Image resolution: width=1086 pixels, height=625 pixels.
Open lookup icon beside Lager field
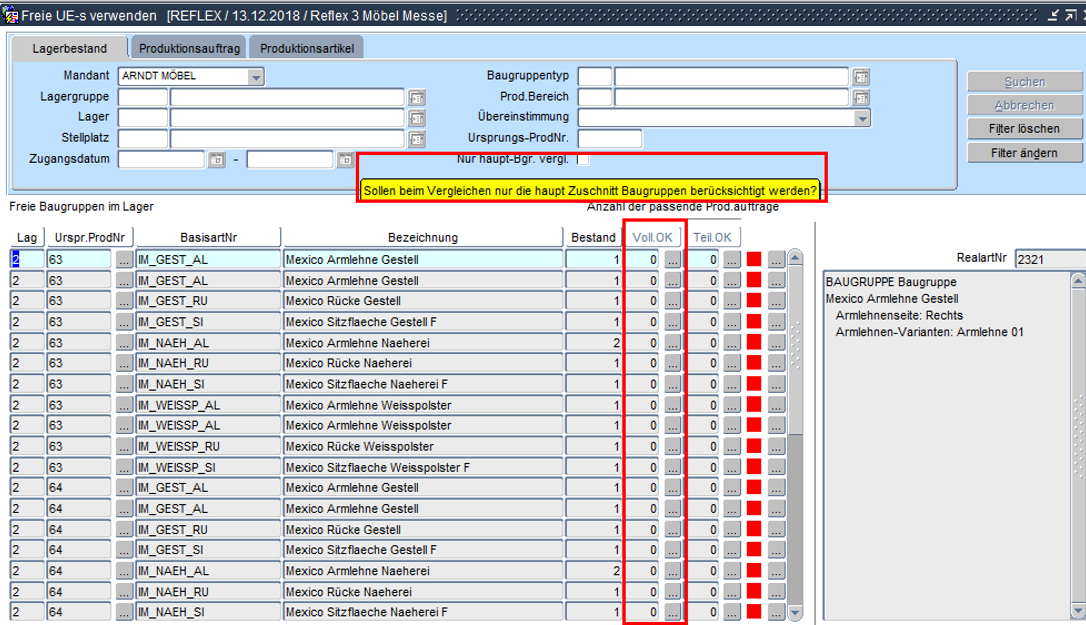(x=416, y=118)
